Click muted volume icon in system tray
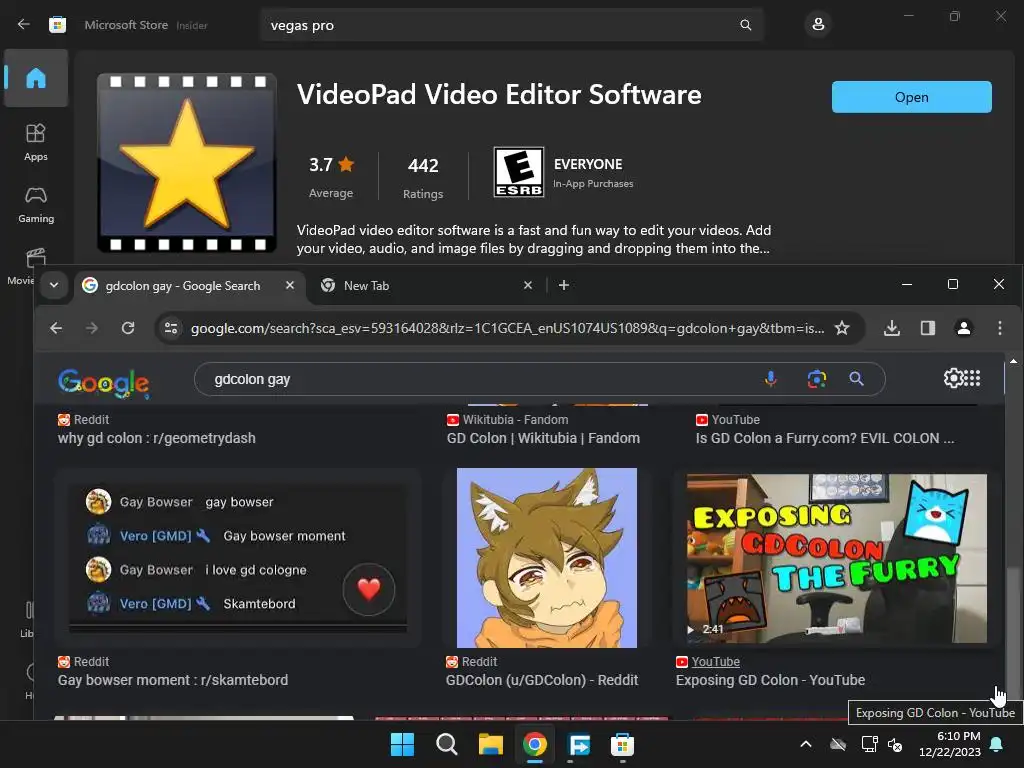The image size is (1024, 768). 895,744
